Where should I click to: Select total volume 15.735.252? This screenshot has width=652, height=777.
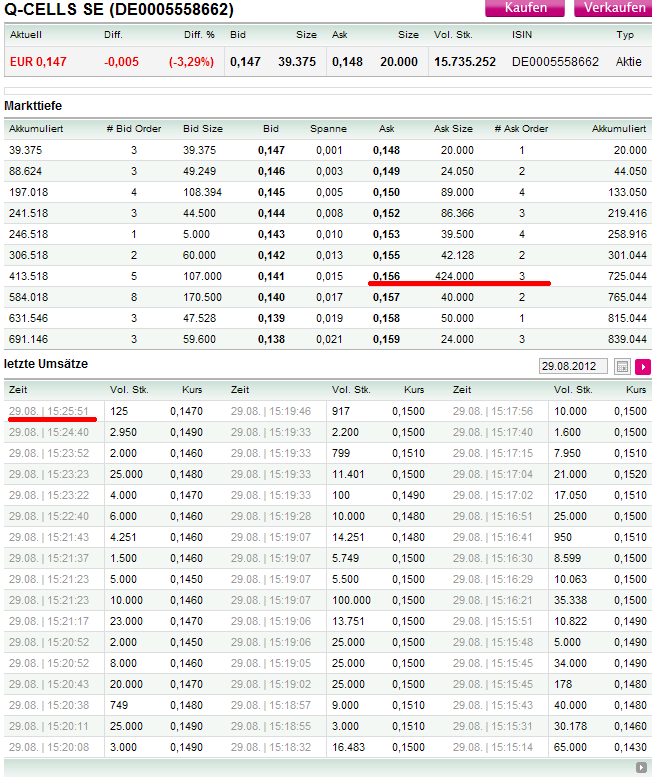465,62
